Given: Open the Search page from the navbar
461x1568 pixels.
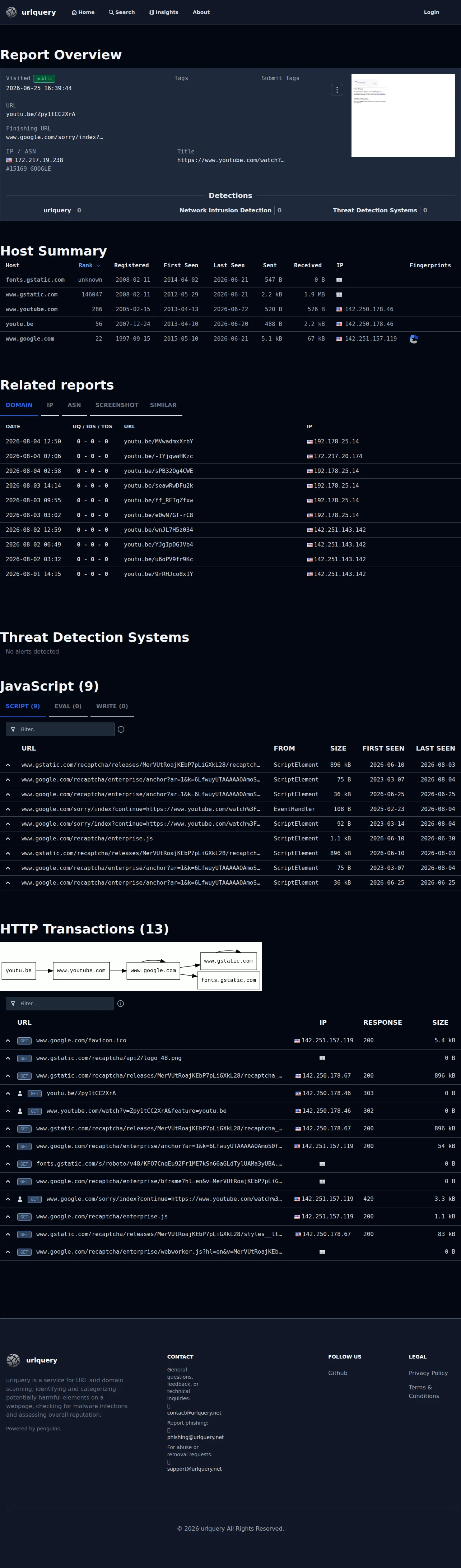Looking at the screenshot, I should click(x=122, y=12).
